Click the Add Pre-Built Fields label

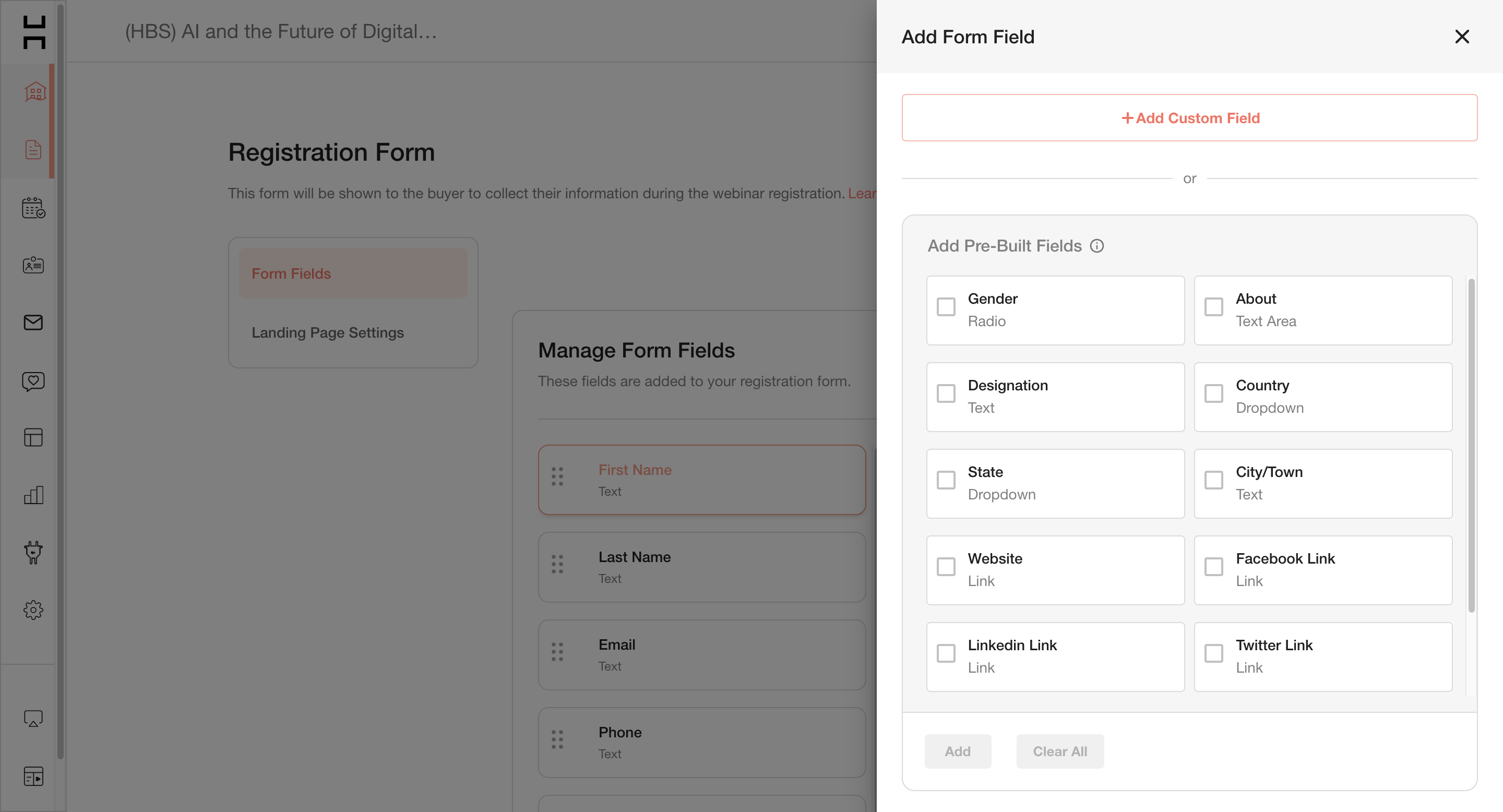[1005, 246]
